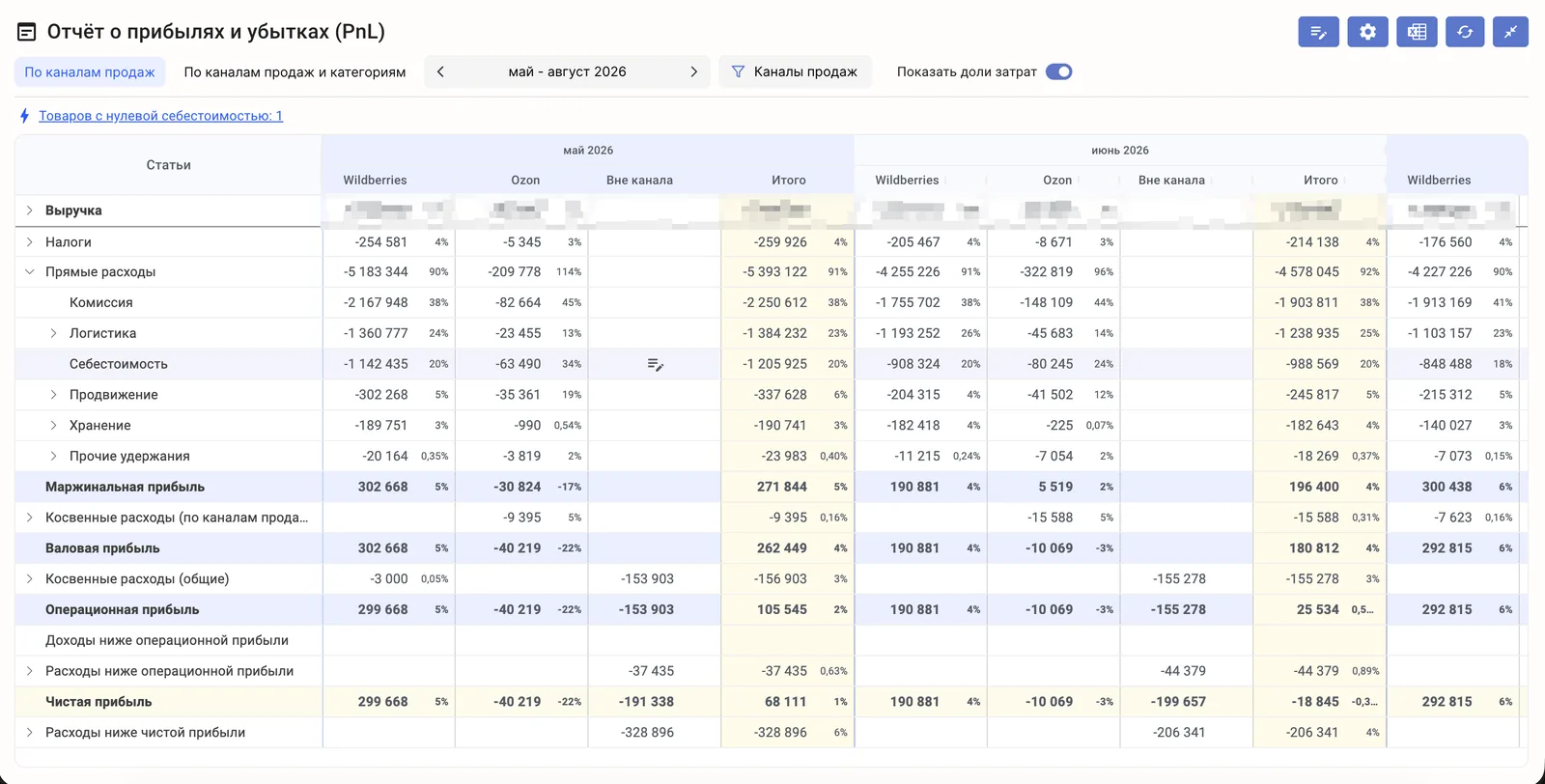
Task: Expand the Продвижение row
Action: (53, 395)
